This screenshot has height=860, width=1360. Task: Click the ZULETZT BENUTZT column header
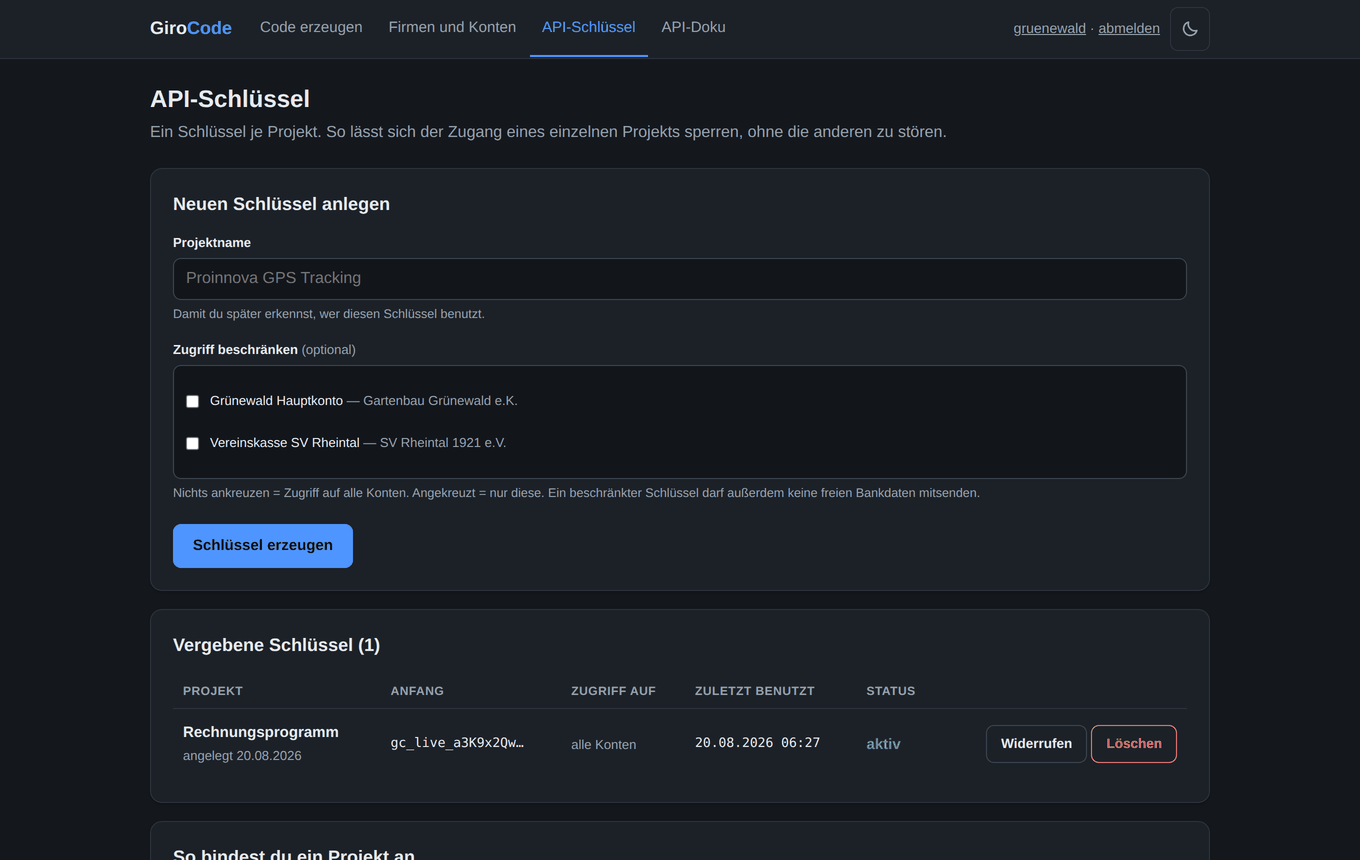pyautogui.click(x=755, y=691)
